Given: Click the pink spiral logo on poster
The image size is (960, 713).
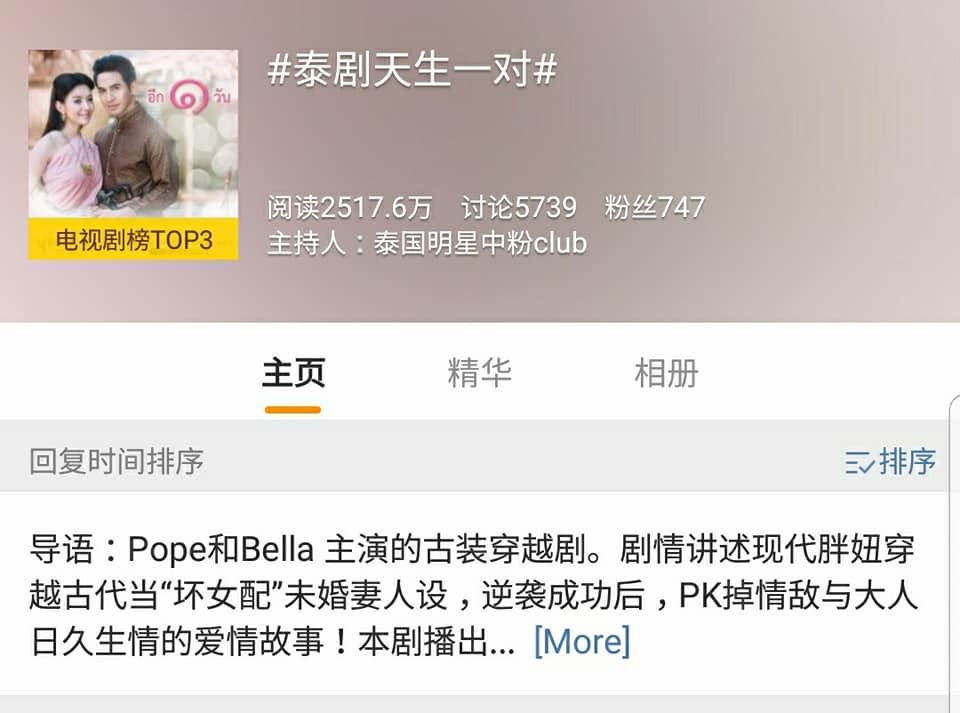Looking at the screenshot, I should click(189, 97).
